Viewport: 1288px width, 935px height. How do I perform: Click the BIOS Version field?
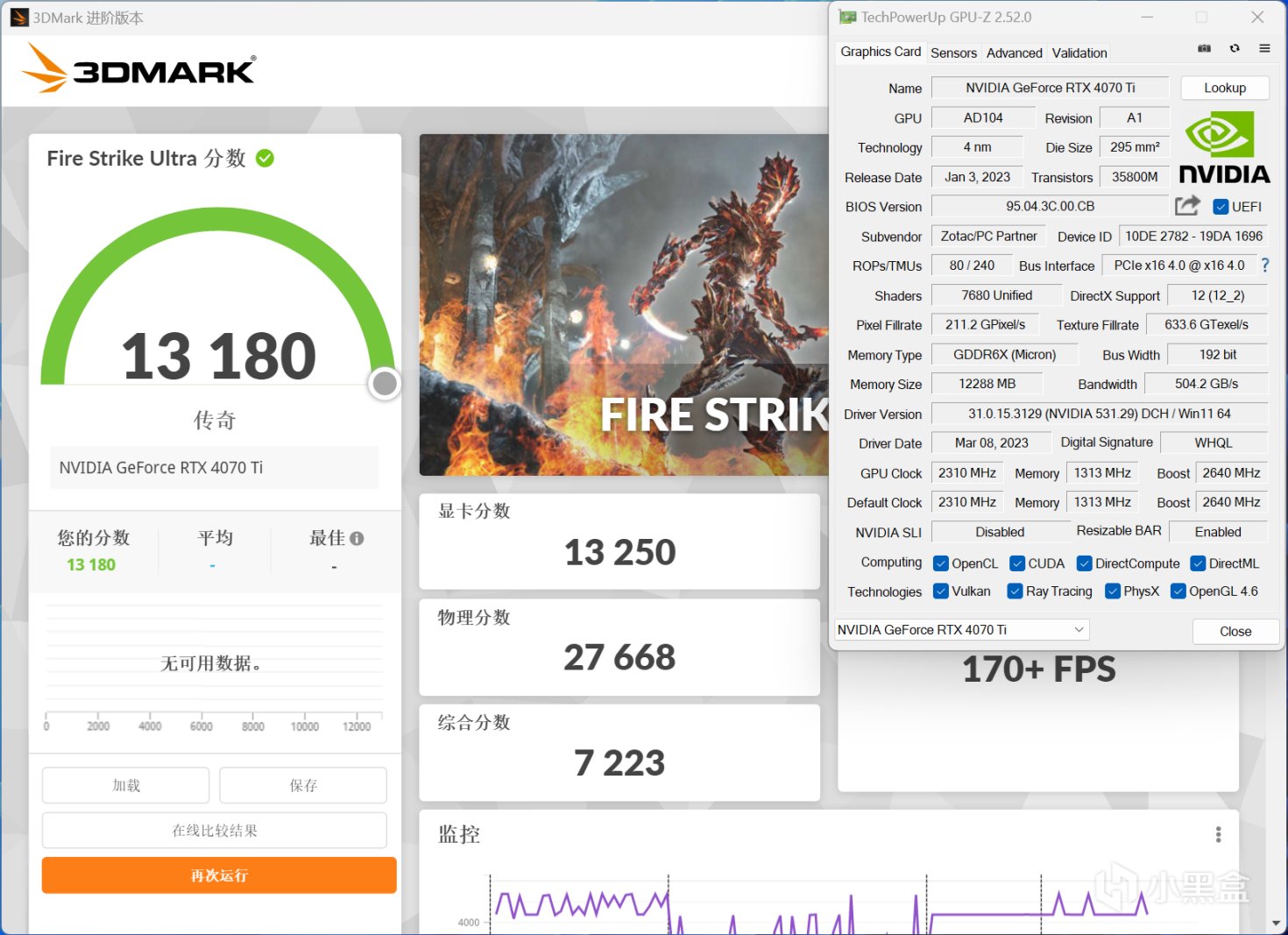(1051, 206)
